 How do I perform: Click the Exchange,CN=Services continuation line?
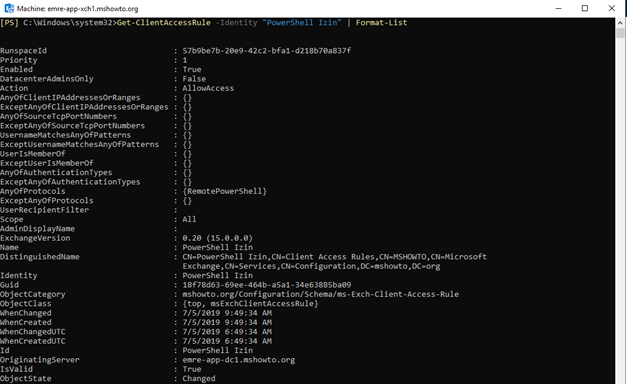(311, 266)
